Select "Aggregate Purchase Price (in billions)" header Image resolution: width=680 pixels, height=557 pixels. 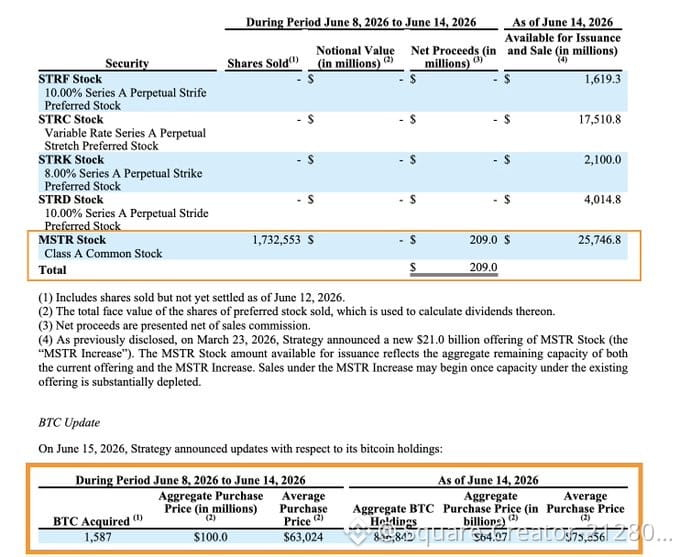(x=490, y=508)
